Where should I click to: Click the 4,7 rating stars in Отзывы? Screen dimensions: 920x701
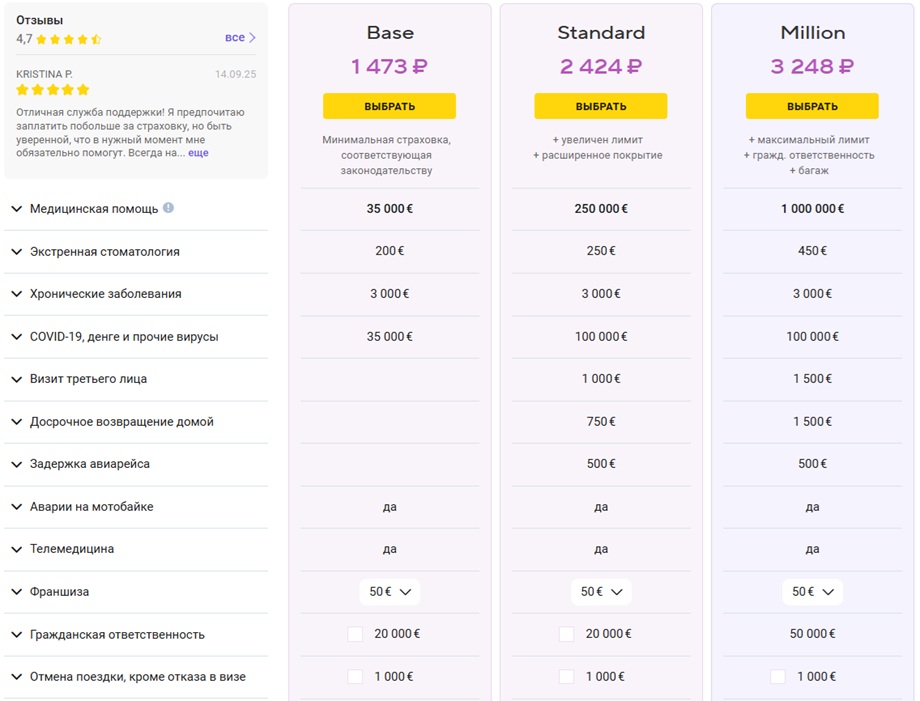69,39
